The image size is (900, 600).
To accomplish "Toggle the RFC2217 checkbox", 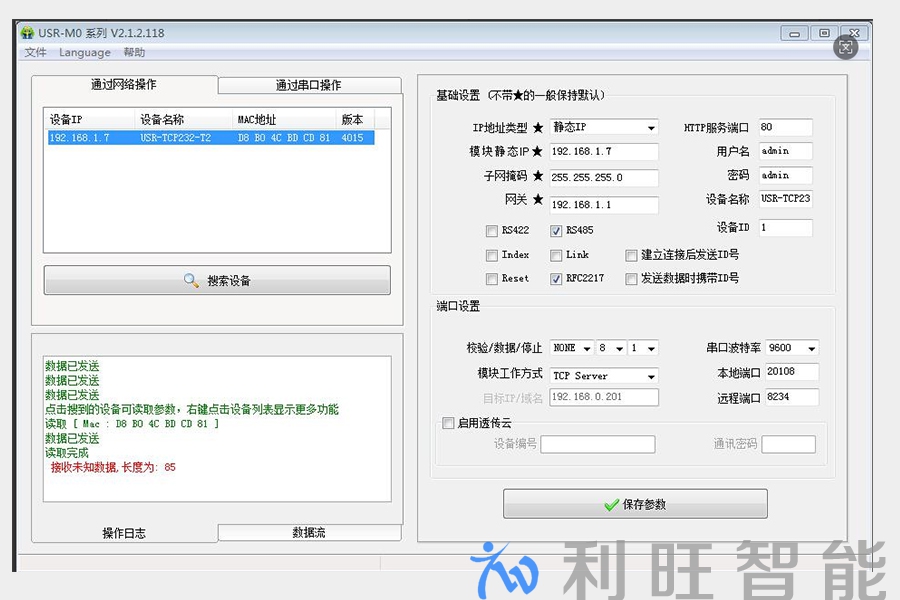I will click(556, 279).
